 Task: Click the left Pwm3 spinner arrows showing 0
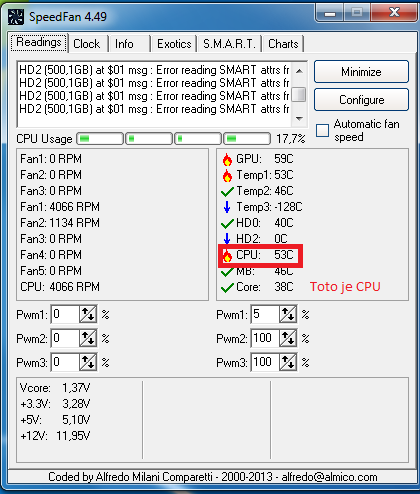88,362
